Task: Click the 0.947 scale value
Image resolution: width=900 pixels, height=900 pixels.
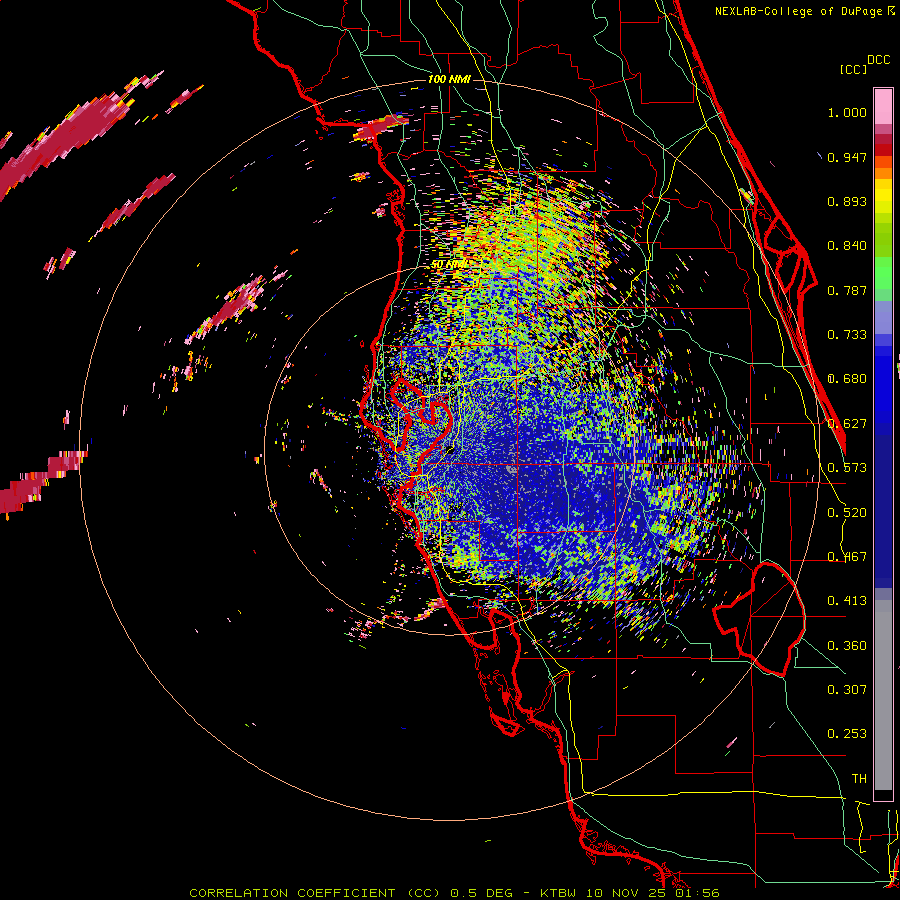Action: 847,157
